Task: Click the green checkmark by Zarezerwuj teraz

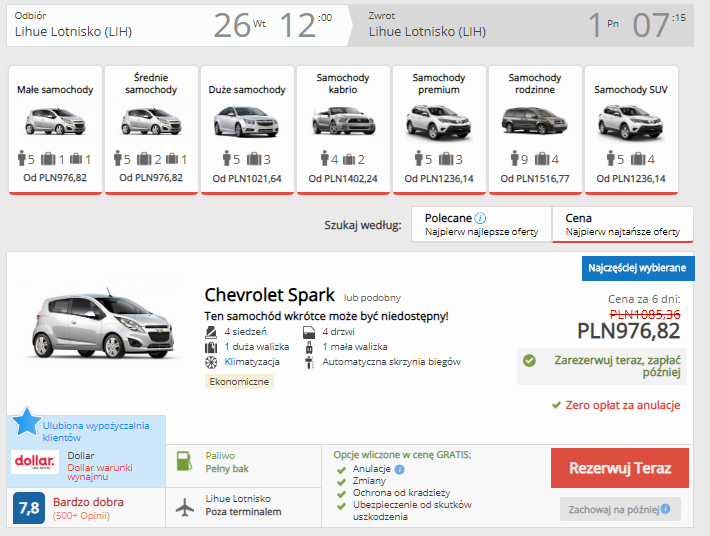Action: 529,360
